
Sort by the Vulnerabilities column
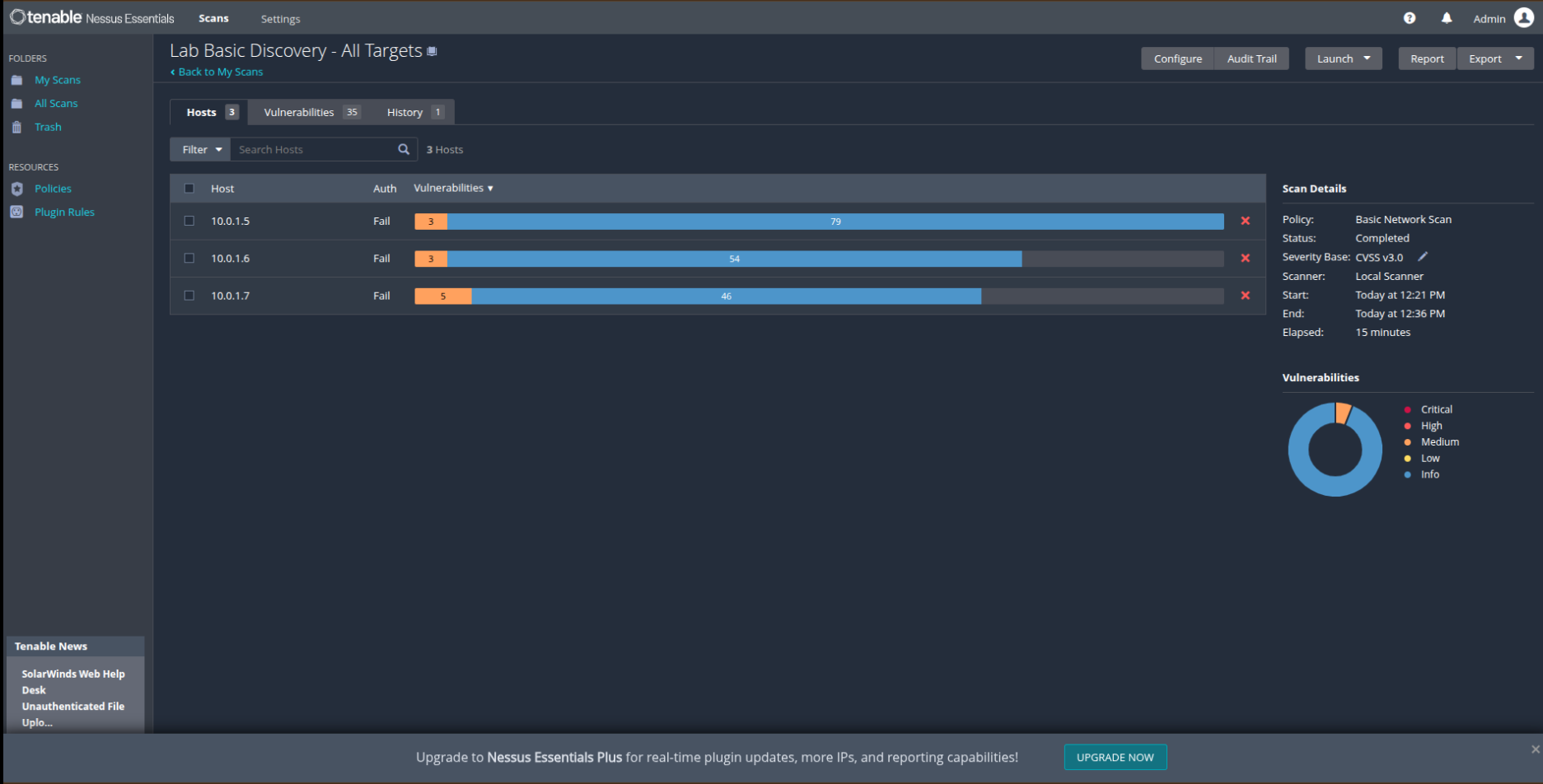pyautogui.click(x=453, y=188)
